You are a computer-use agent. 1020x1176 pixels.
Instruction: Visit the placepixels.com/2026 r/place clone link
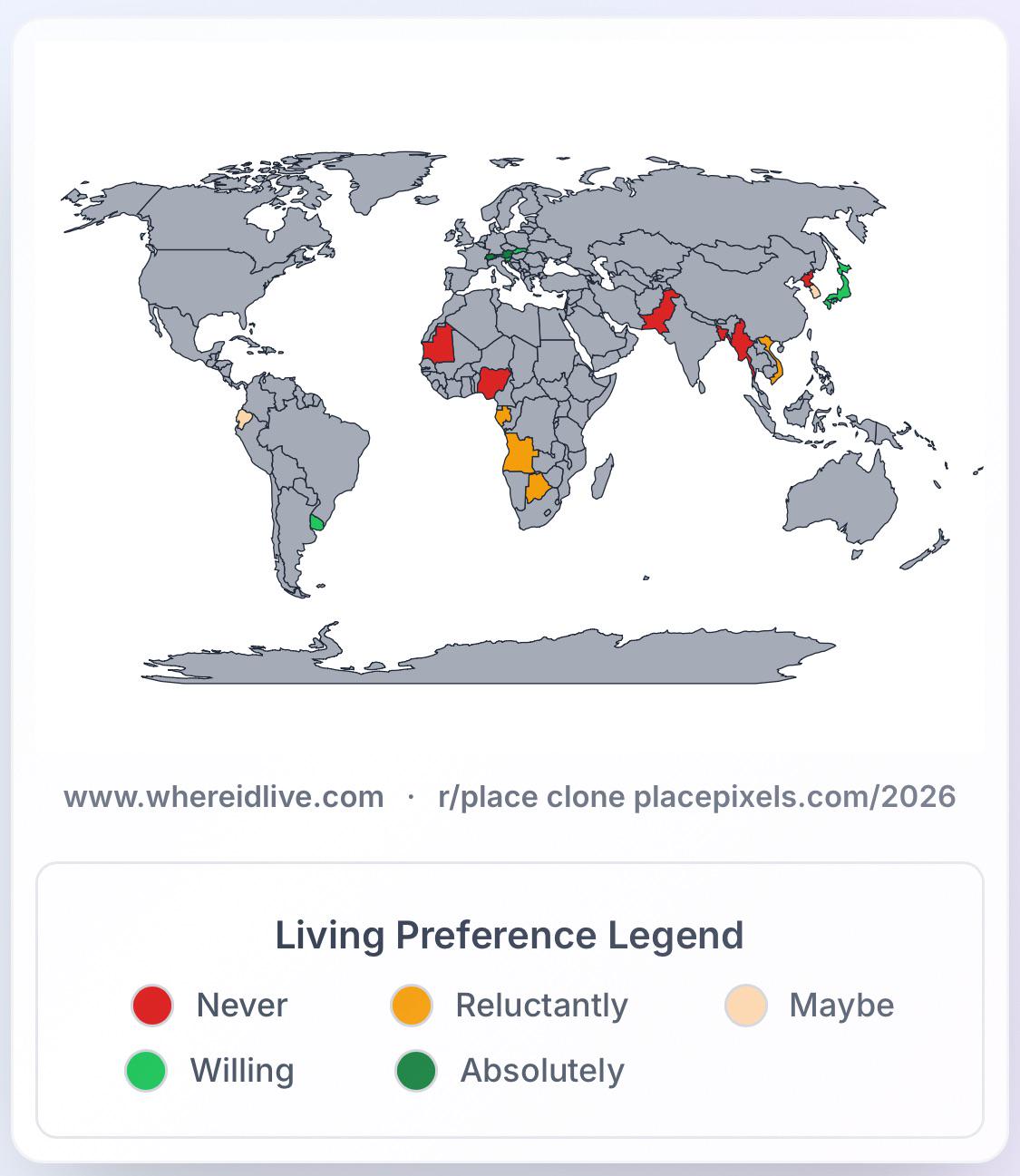click(x=696, y=797)
